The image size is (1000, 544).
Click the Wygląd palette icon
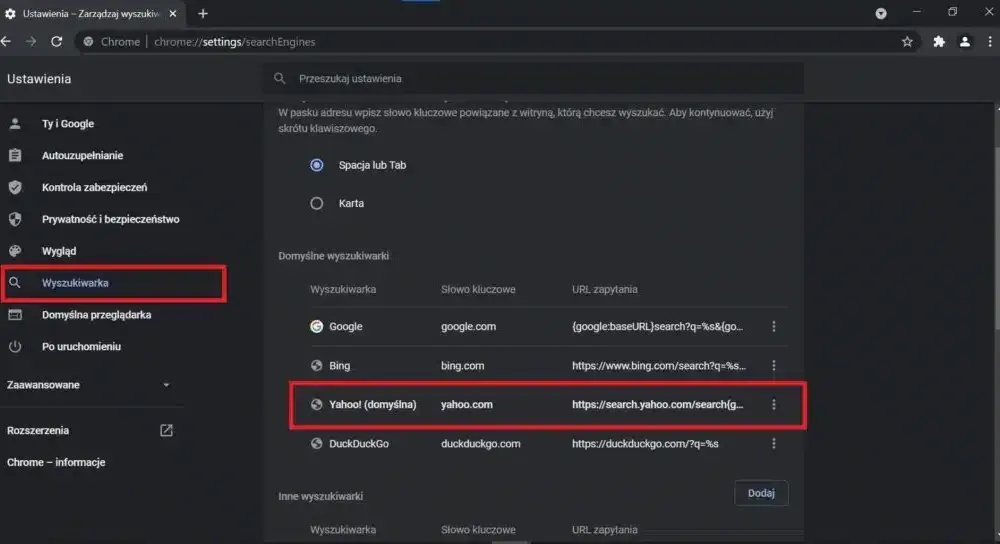point(15,251)
